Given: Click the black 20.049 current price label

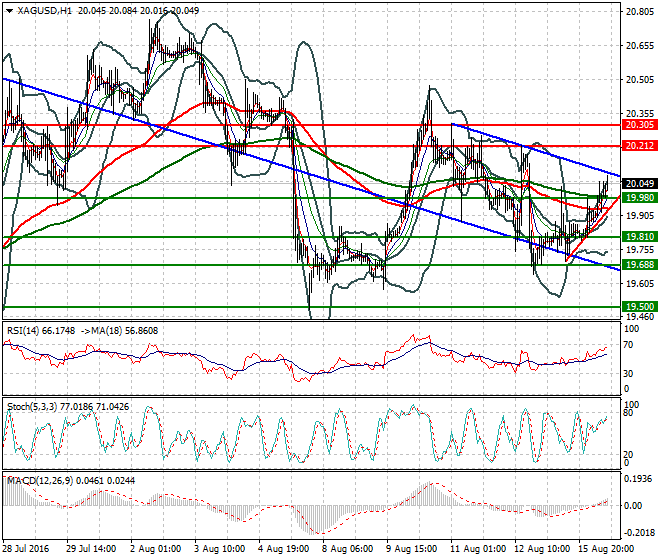Looking at the screenshot, I should pos(640,184).
